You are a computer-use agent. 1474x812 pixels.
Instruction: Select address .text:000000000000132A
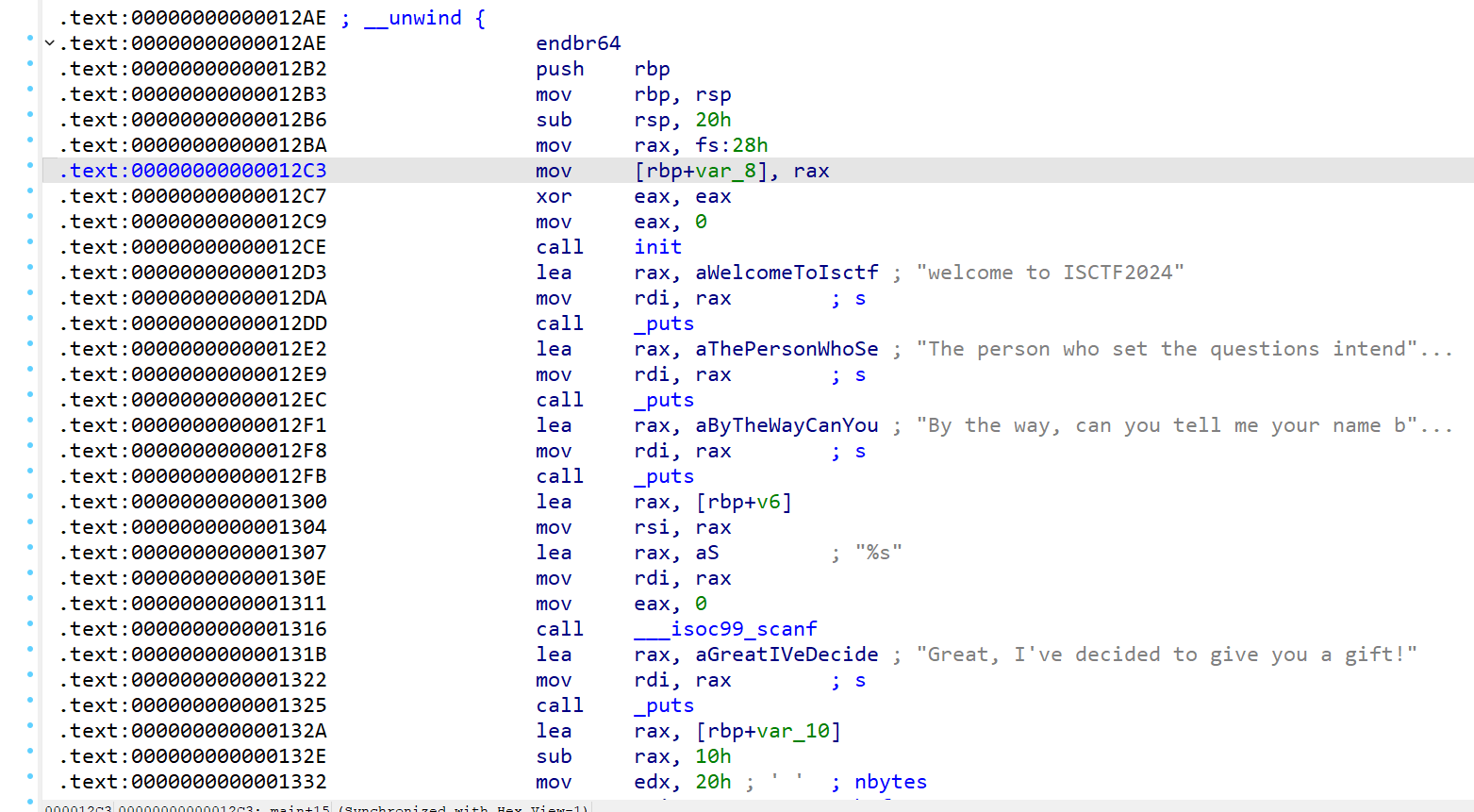coord(192,731)
